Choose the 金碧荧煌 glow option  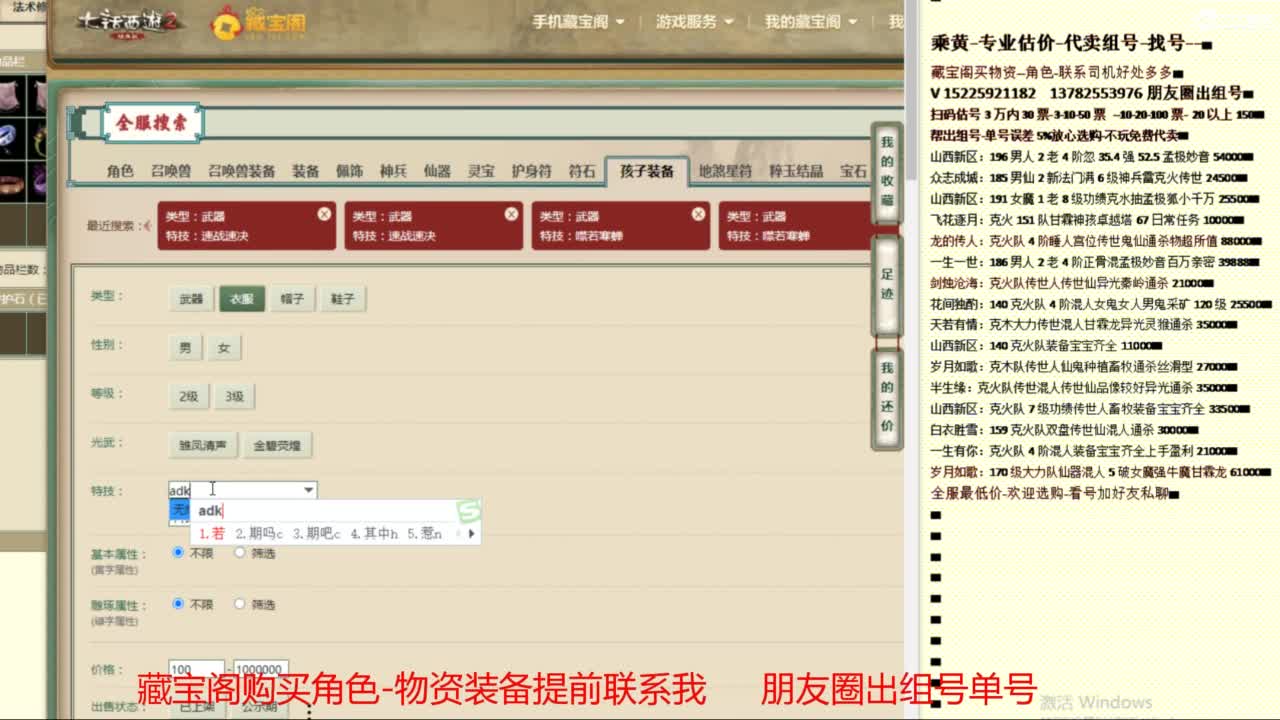[277, 446]
